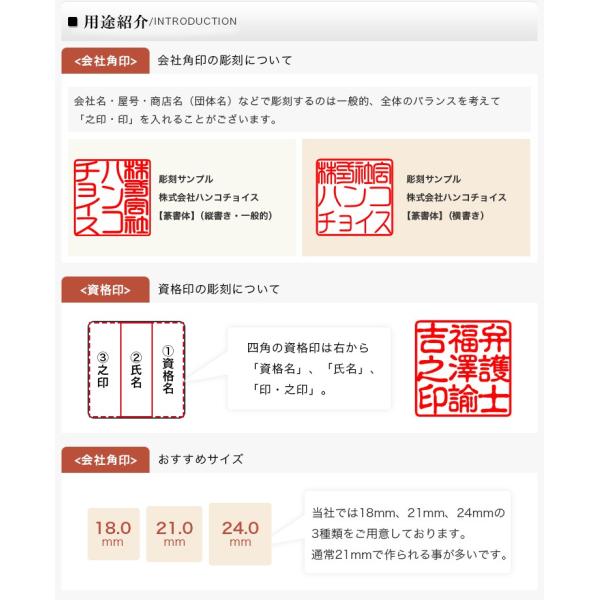Click the black square before 用途紹介

(72, 21)
